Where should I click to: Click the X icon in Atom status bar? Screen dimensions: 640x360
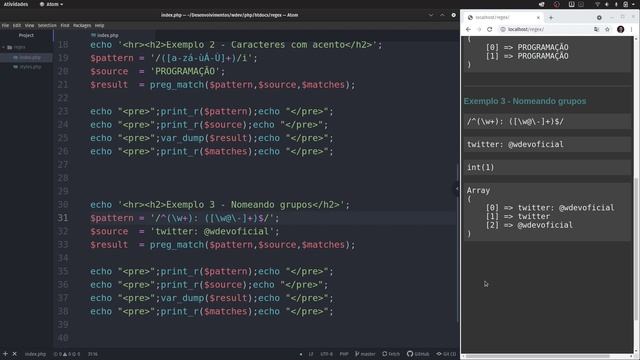15,354
